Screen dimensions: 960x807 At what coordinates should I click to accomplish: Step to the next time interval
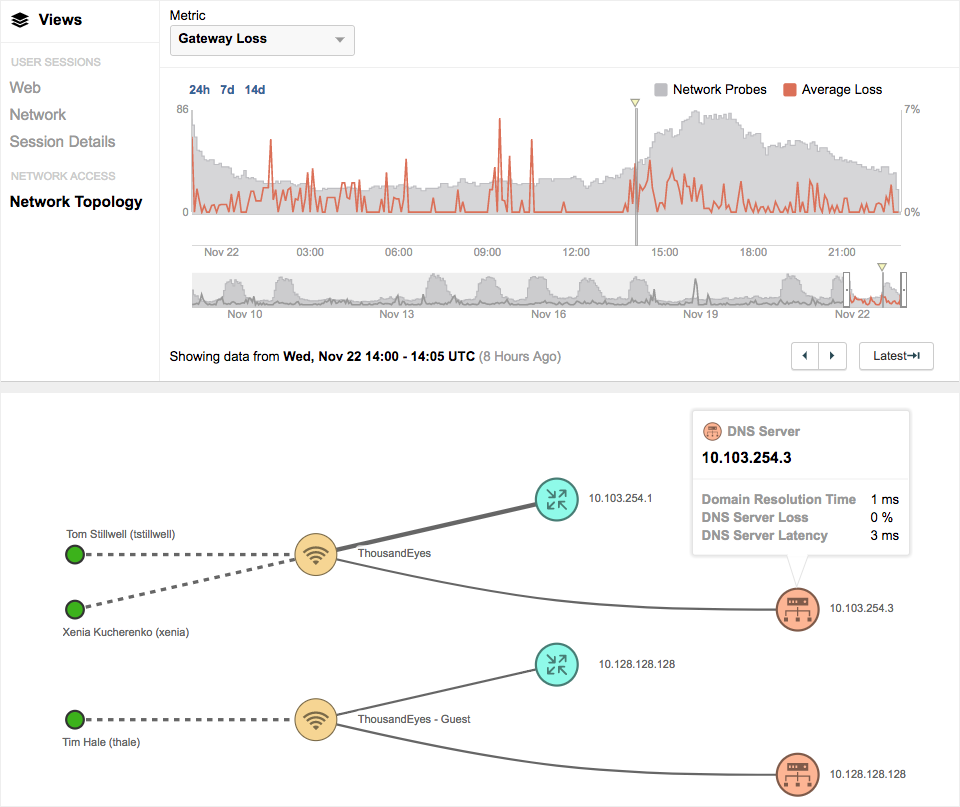[x=833, y=356]
